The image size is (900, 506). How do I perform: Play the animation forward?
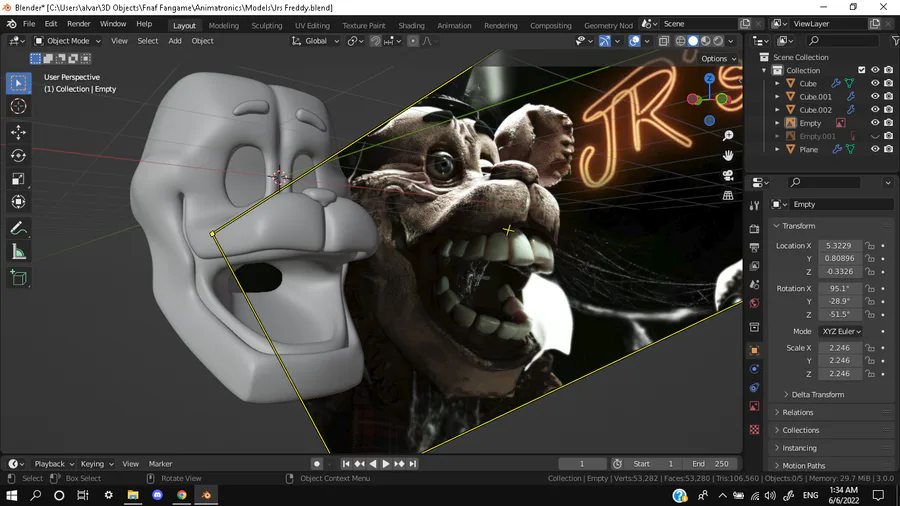pyautogui.click(x=386, y=464)
